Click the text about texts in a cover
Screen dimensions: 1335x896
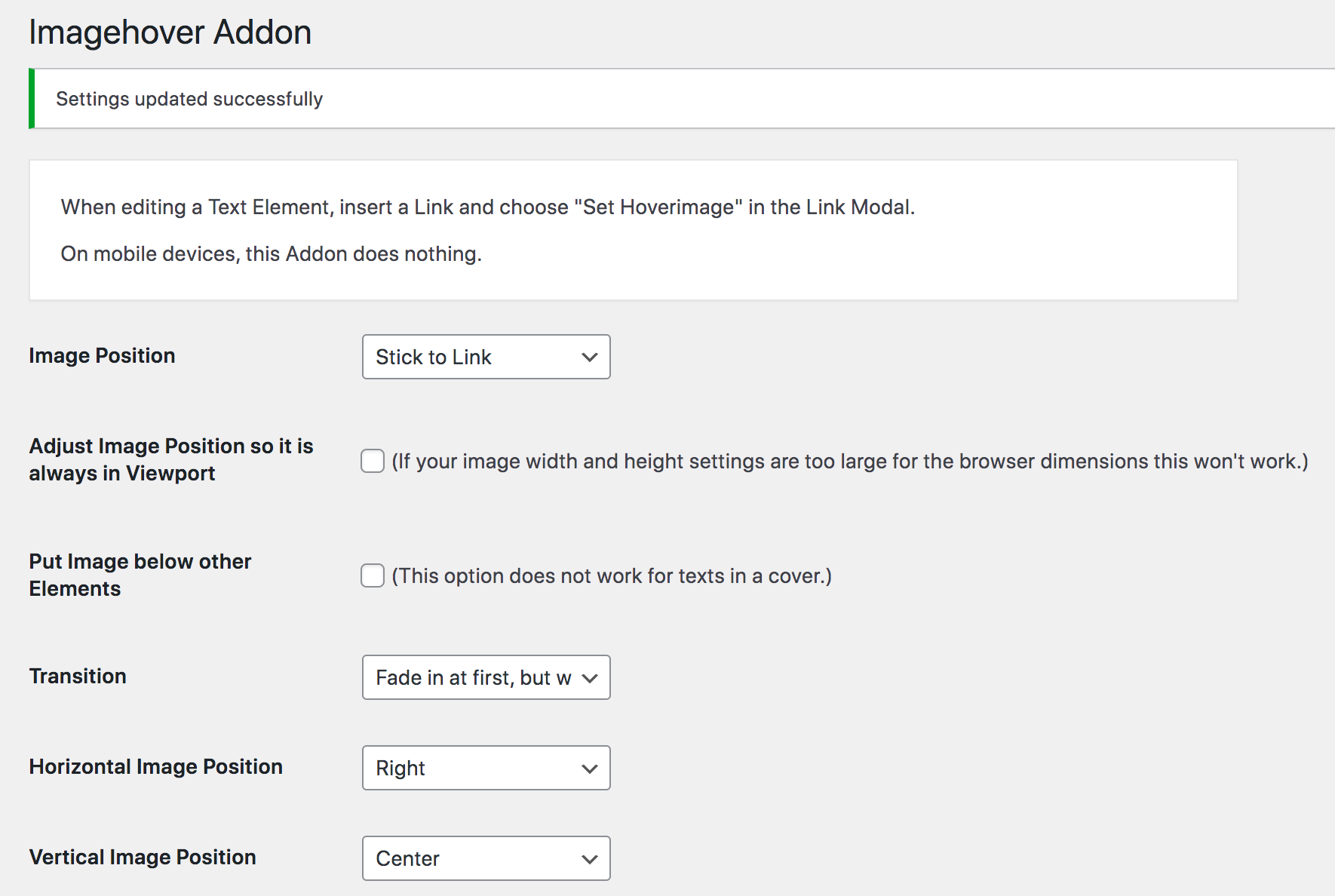[x=612, y=575]
